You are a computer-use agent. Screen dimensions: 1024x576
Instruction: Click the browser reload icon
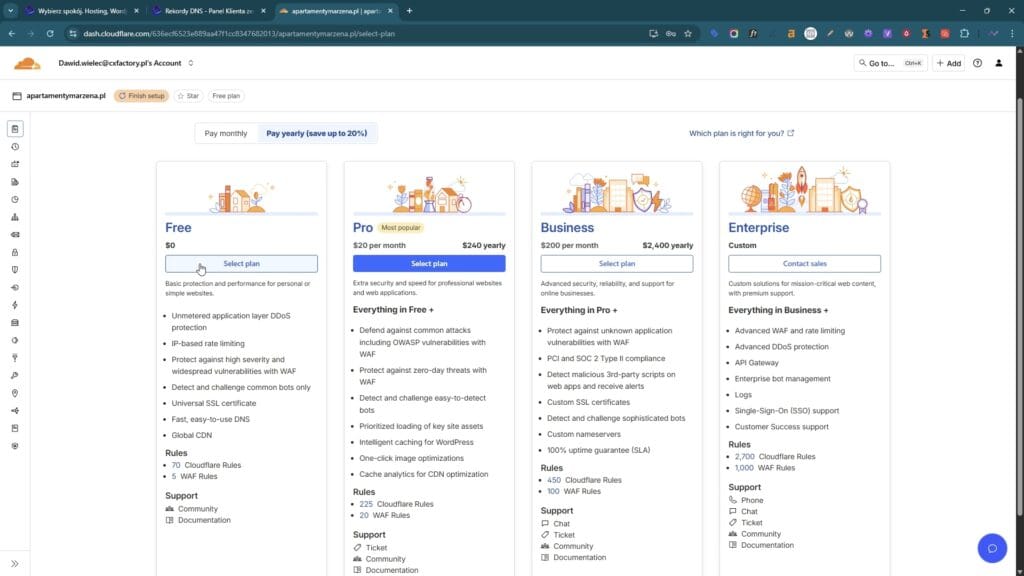click(x=50, y=33)
